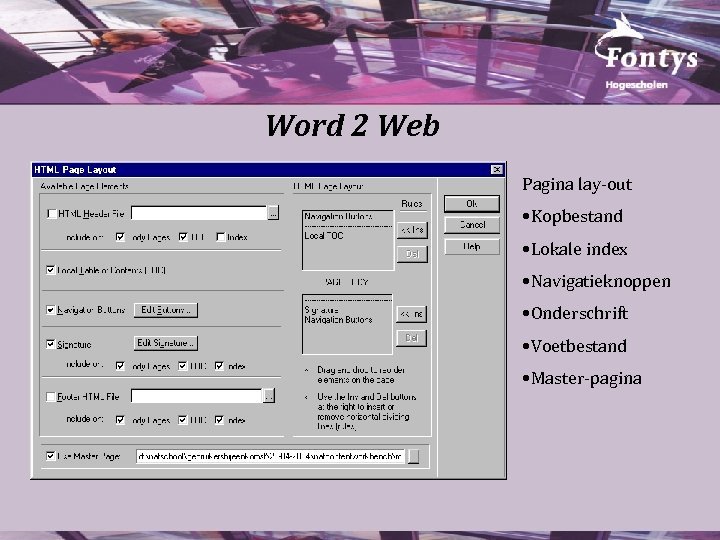
Task: Click the Footer HTML File path field
Action: (197, 396)
